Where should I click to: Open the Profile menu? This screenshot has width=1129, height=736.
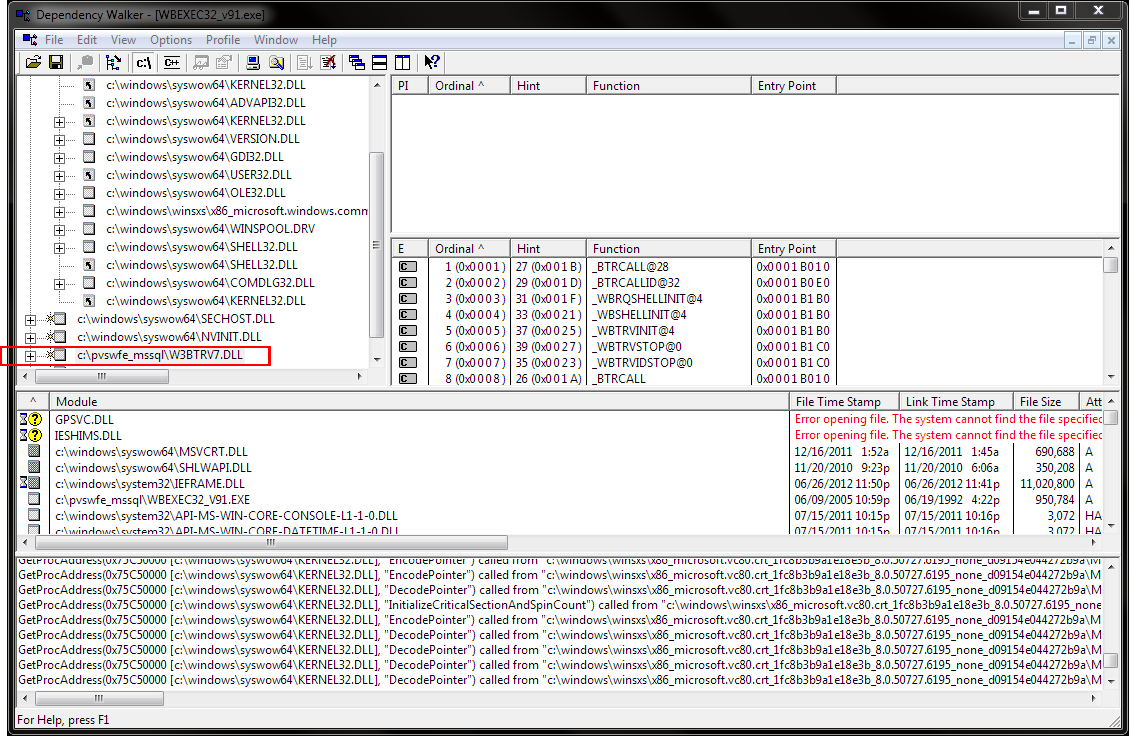pos(222,40)
